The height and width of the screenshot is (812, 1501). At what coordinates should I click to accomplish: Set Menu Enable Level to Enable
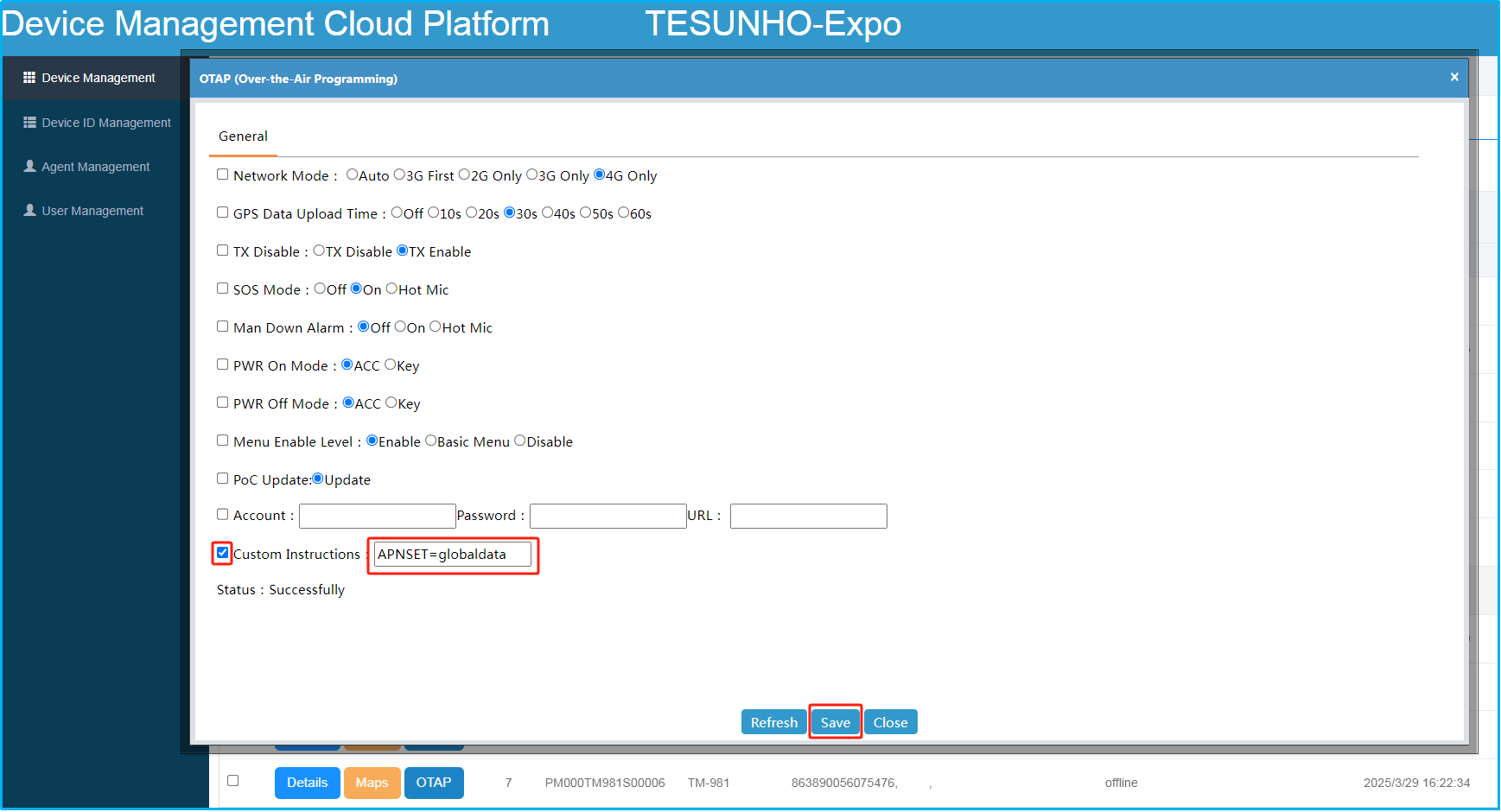372,441
